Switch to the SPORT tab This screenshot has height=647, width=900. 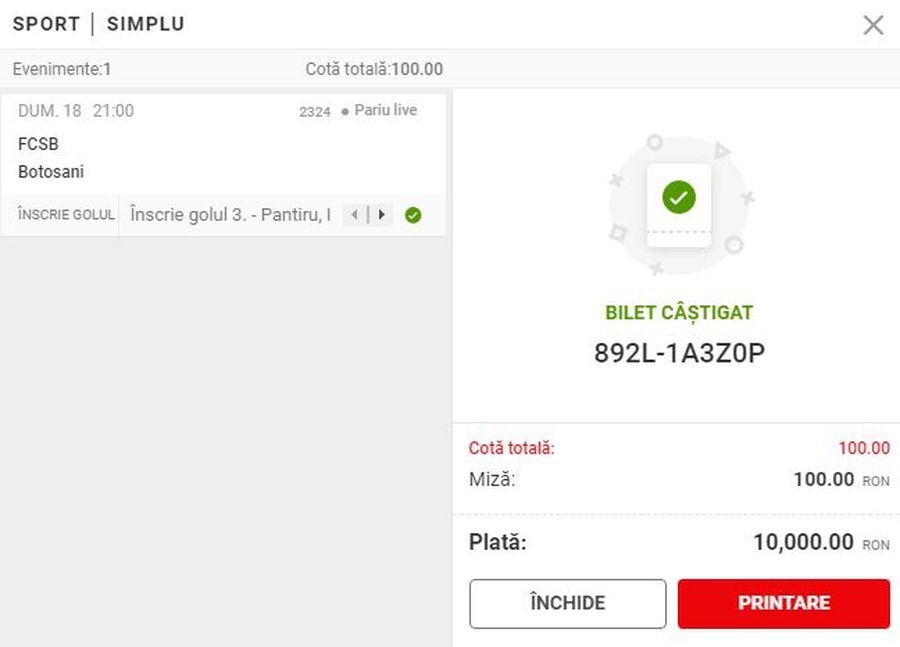coord(46,24)
